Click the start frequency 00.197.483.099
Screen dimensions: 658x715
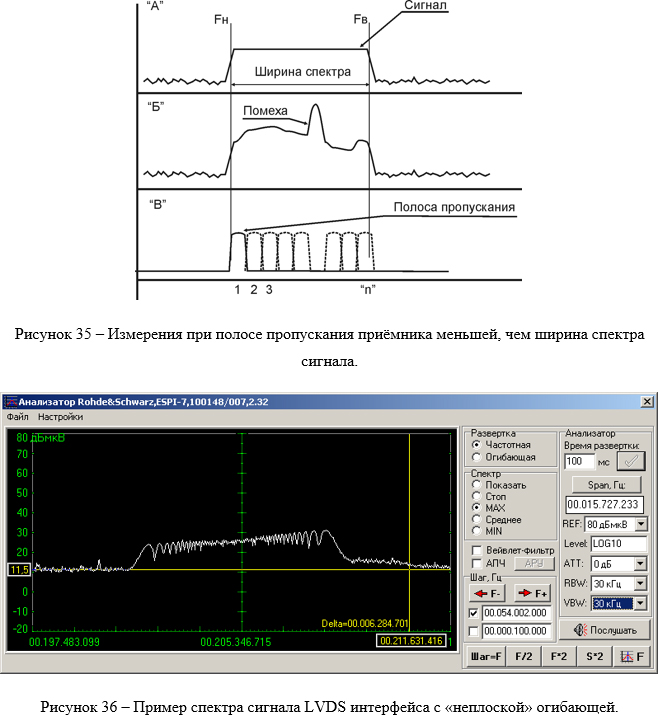pyautogui.click(x=64, y=642)
